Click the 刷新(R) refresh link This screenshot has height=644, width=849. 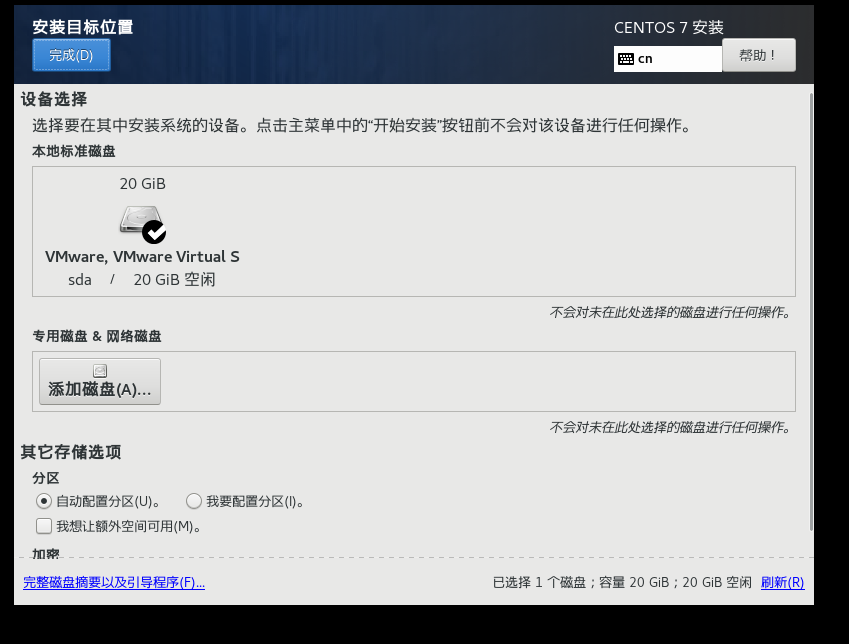(782, 582)
